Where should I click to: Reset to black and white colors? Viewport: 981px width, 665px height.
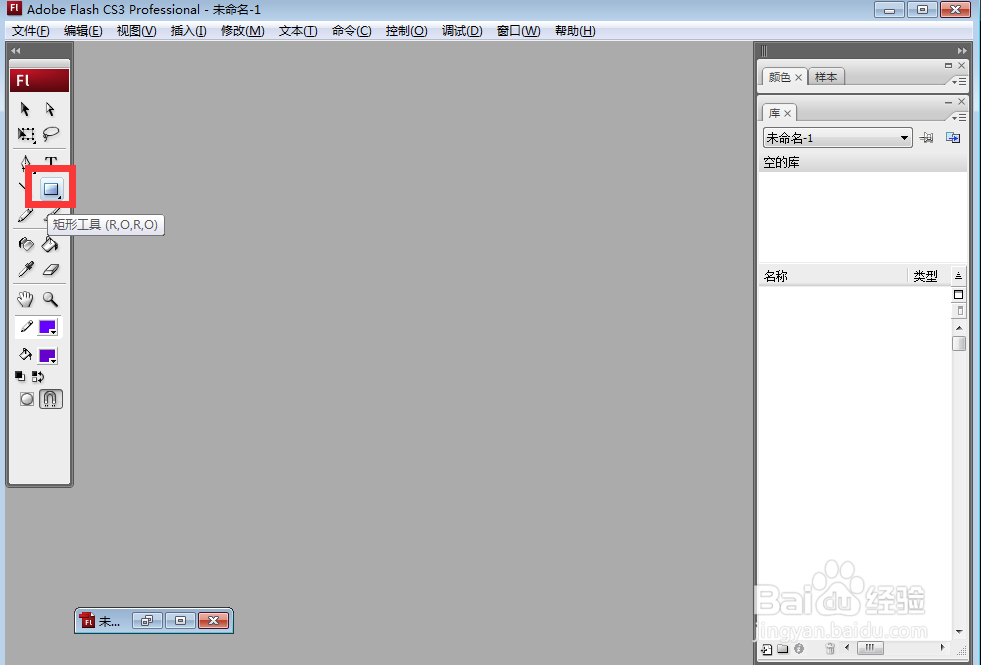(20, 376)
